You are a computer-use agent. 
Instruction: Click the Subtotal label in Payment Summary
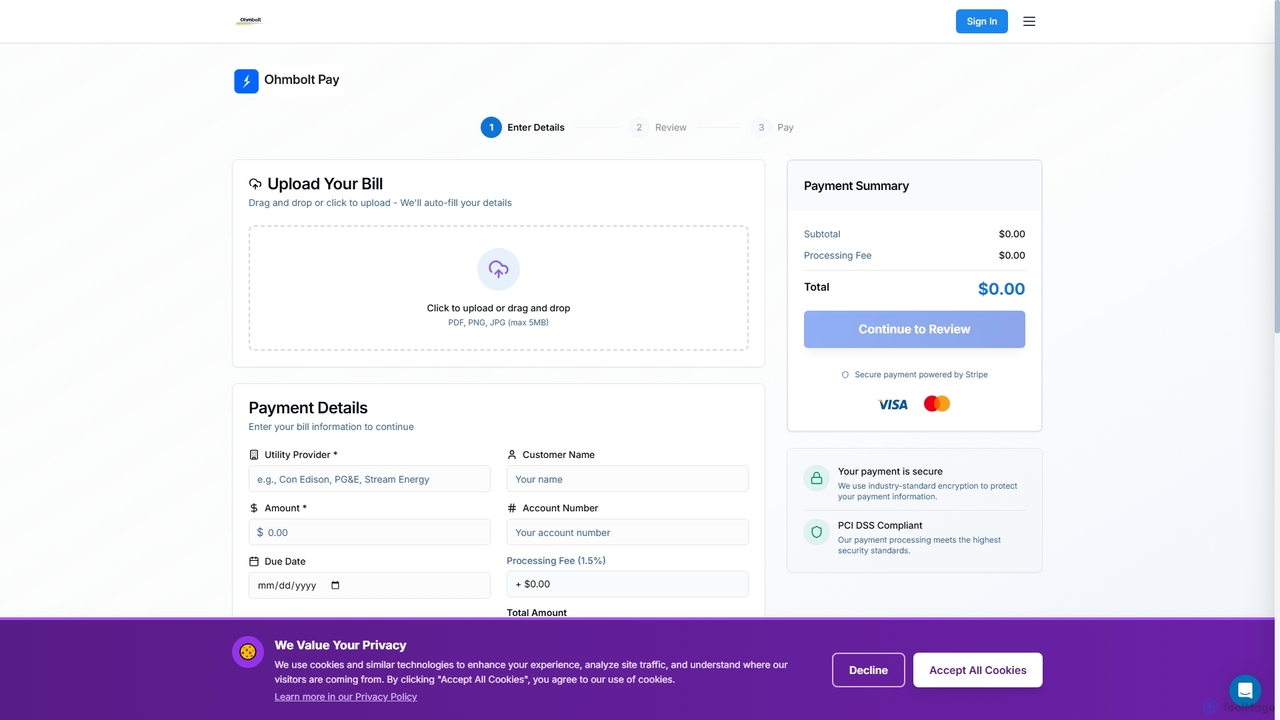822,234
